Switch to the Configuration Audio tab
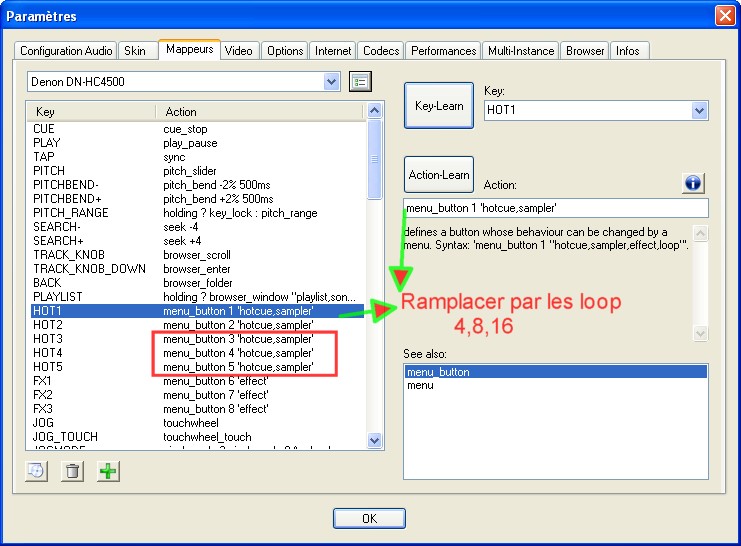 coord(66,51)
